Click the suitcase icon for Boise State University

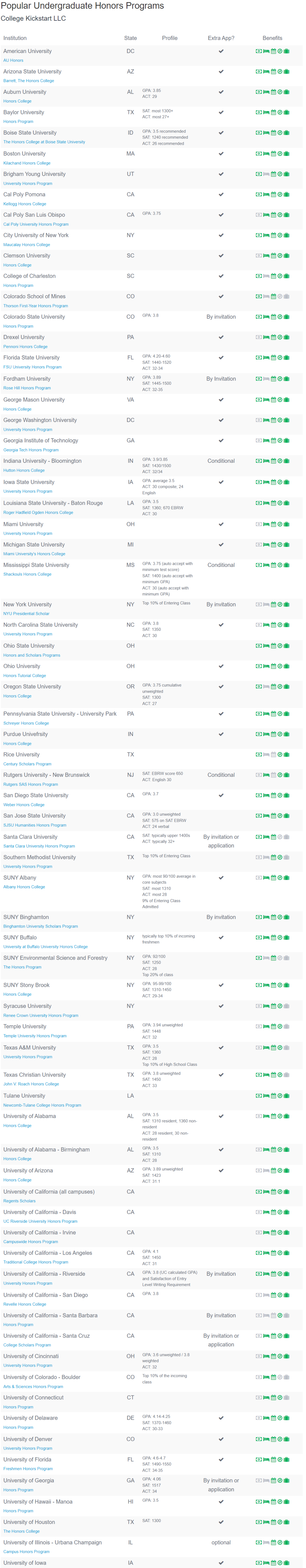tap(286, 133)
